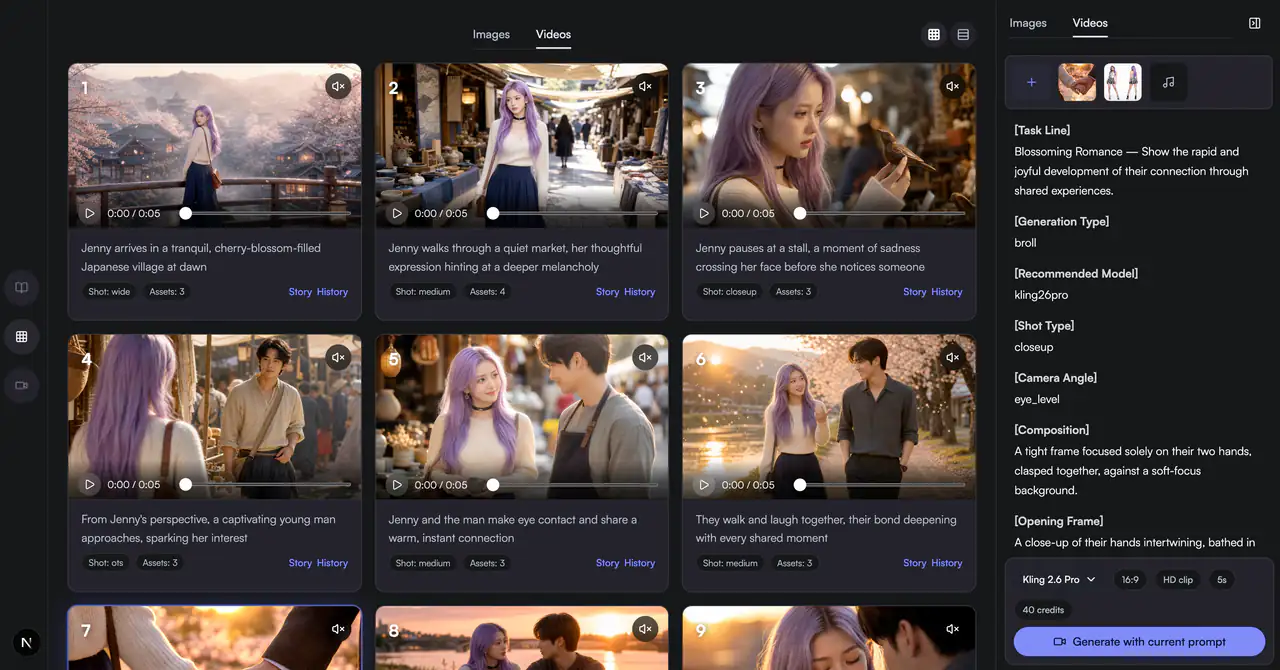Unmute video 5 with the speaker icon
This screenshot has width=1280, height=670.
[x=645, y=357]
